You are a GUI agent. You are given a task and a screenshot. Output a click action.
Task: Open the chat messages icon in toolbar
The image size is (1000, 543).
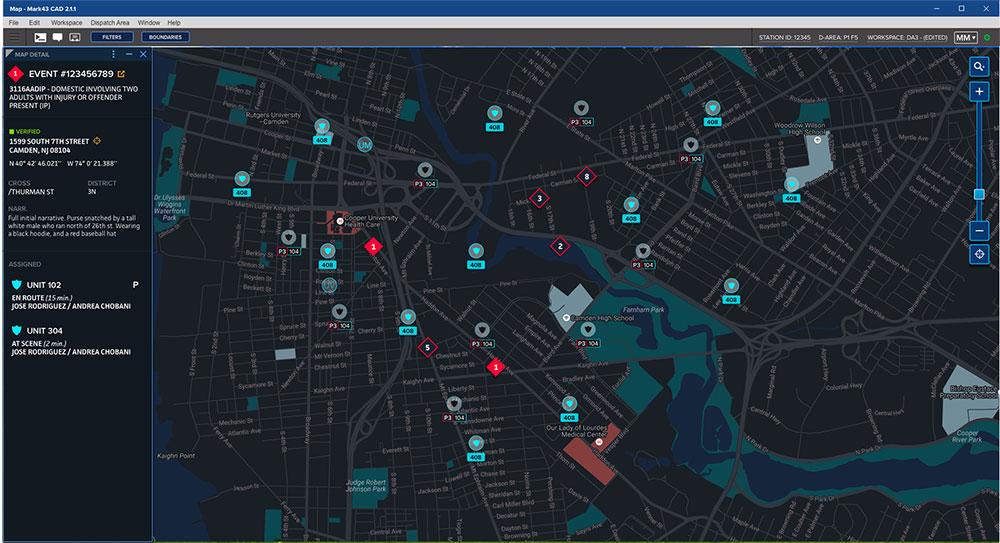pyautogui.click(x=57, y=37)
